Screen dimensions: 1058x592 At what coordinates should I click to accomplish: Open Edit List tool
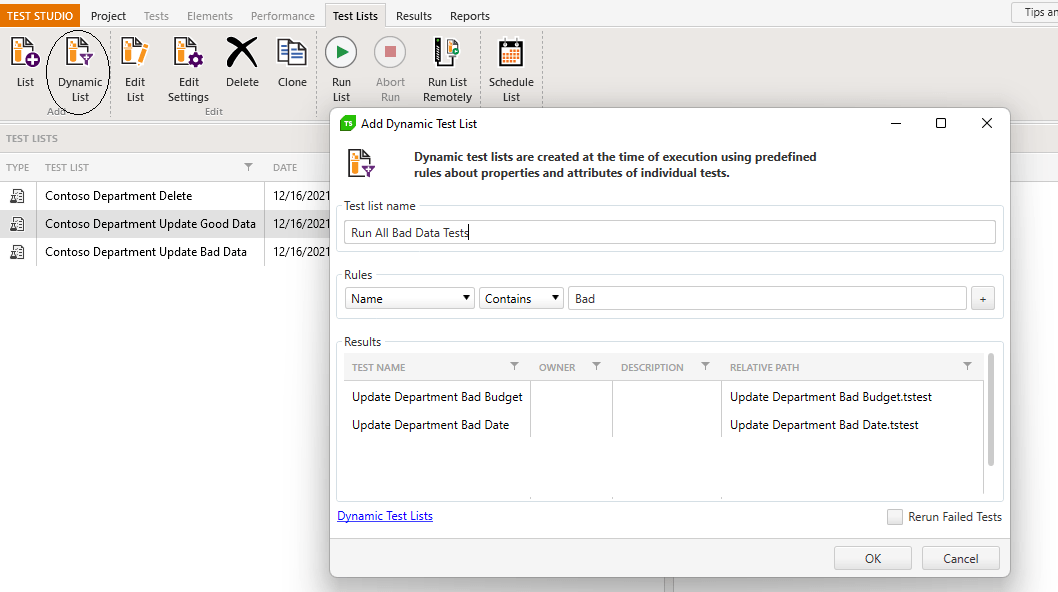pos(135,52)
